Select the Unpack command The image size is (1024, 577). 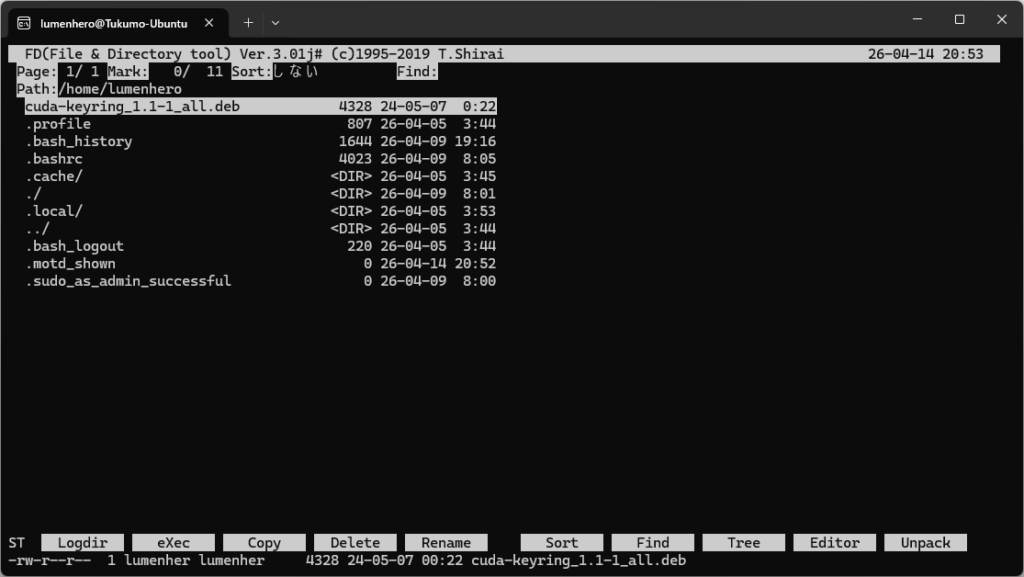[925, 543]
